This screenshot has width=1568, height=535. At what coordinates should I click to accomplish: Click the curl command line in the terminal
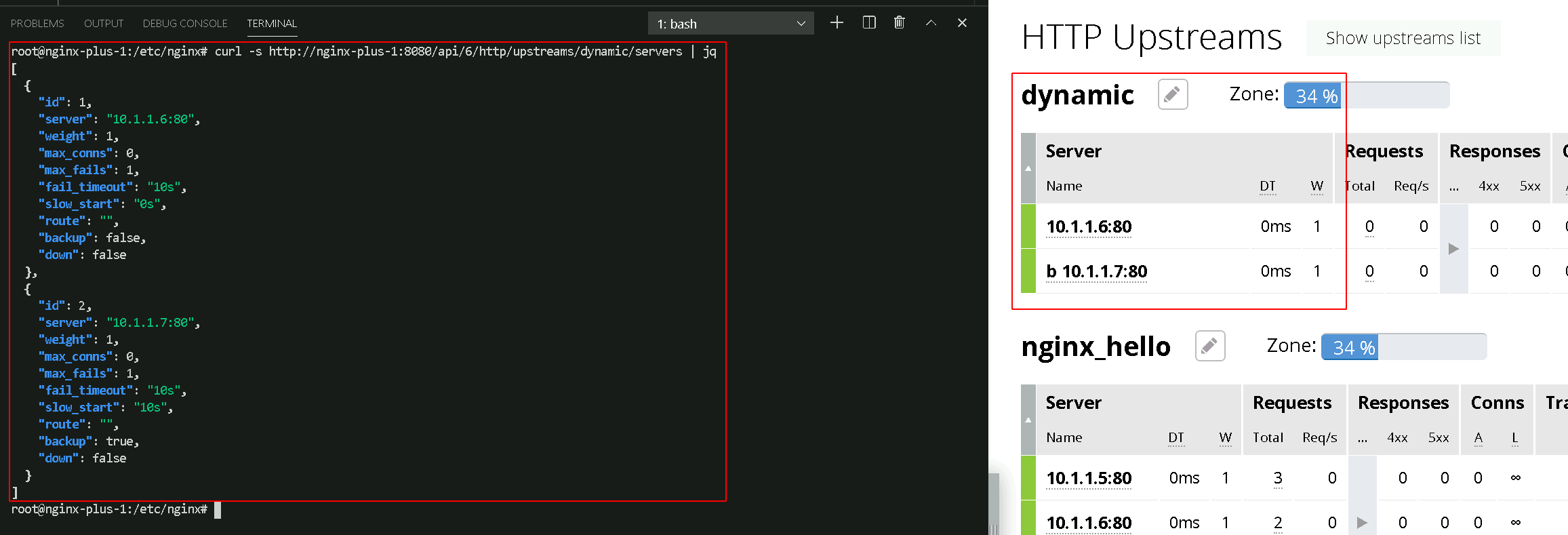tap(364, 52)
